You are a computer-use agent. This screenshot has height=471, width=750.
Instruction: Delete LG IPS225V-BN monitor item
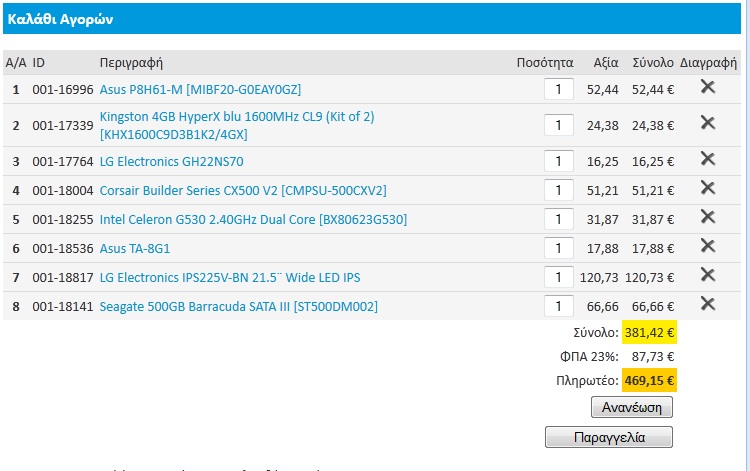[x=708, y=275]
